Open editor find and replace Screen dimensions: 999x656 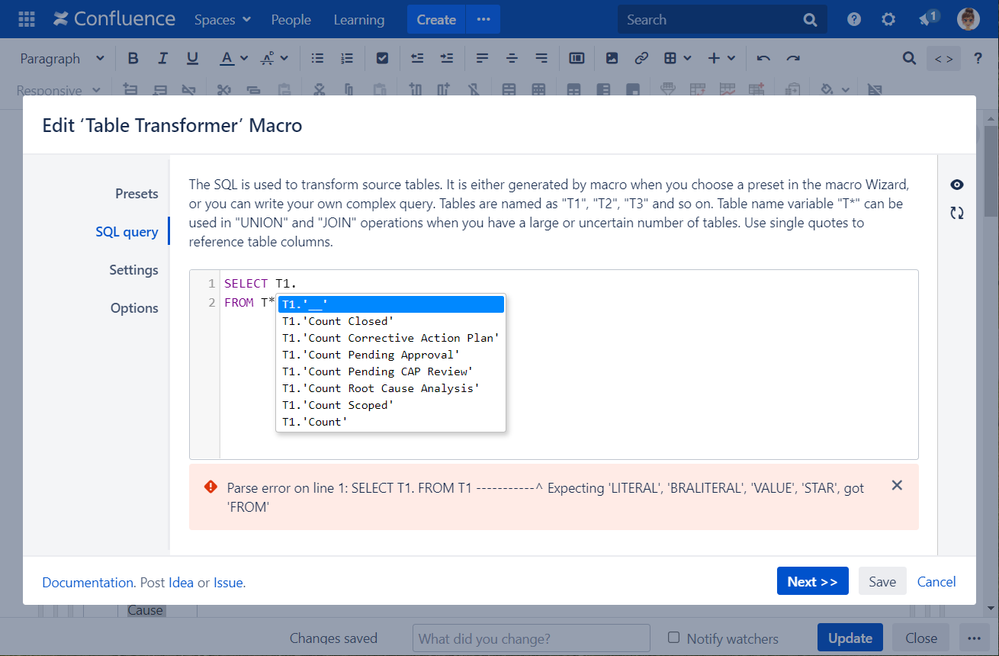909,59
